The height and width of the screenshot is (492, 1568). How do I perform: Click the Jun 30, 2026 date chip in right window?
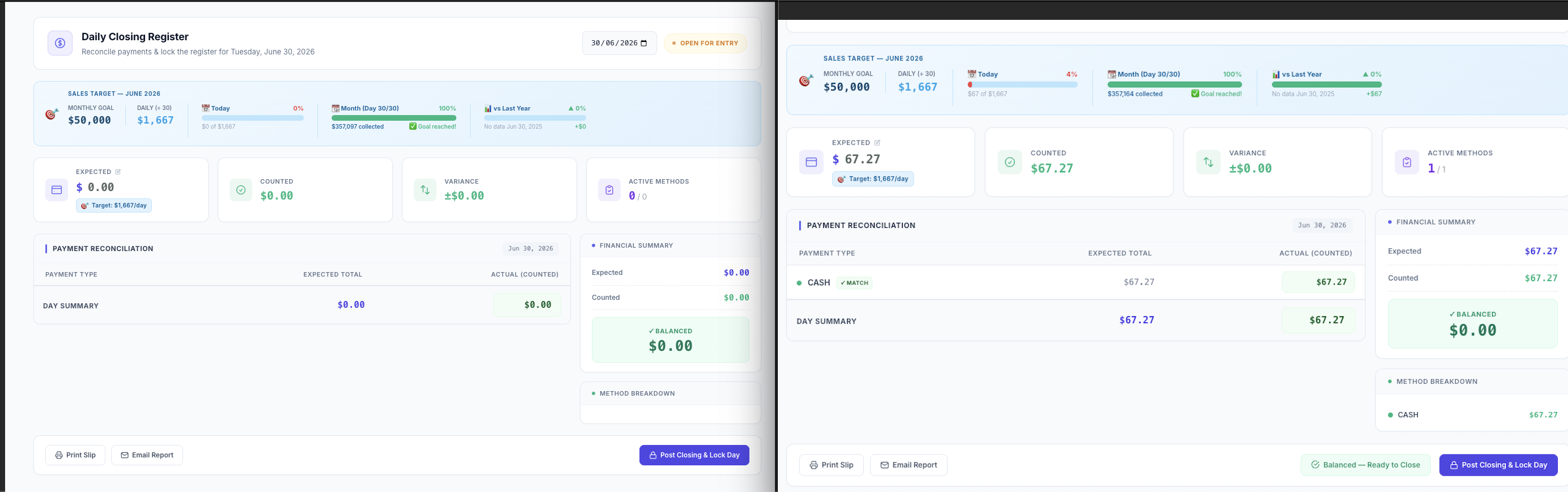pyautogui.click(x=1322, y=225)
